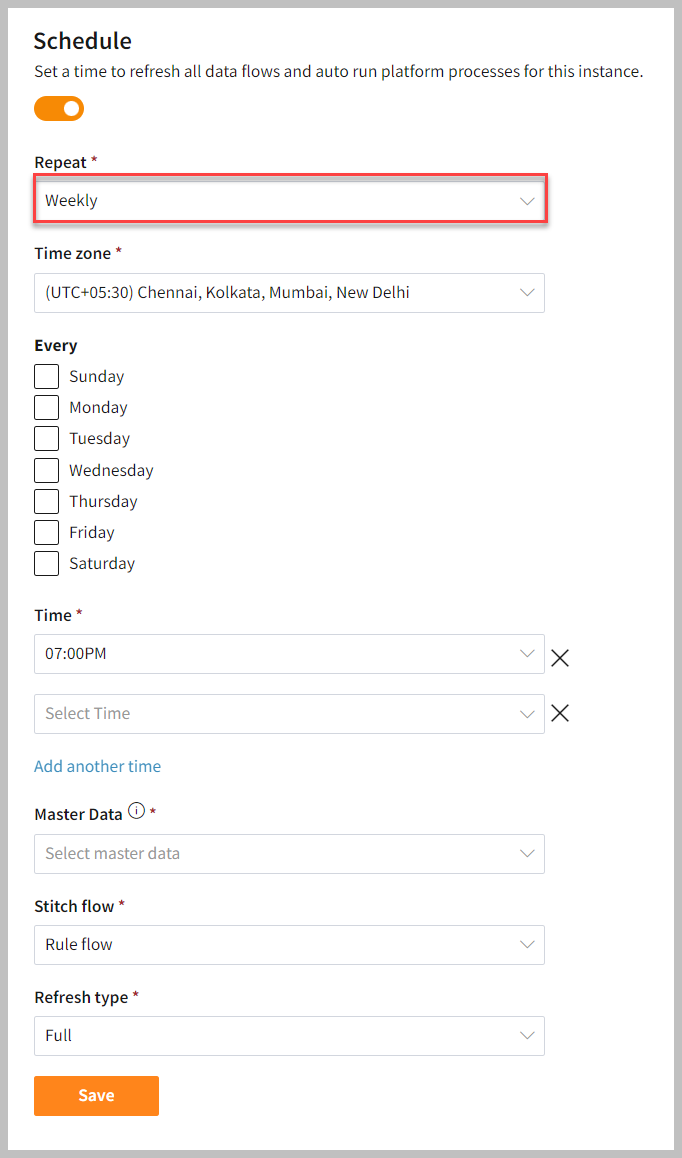
Task: Check the Sunday checkbox
Action: coord(47,377)
